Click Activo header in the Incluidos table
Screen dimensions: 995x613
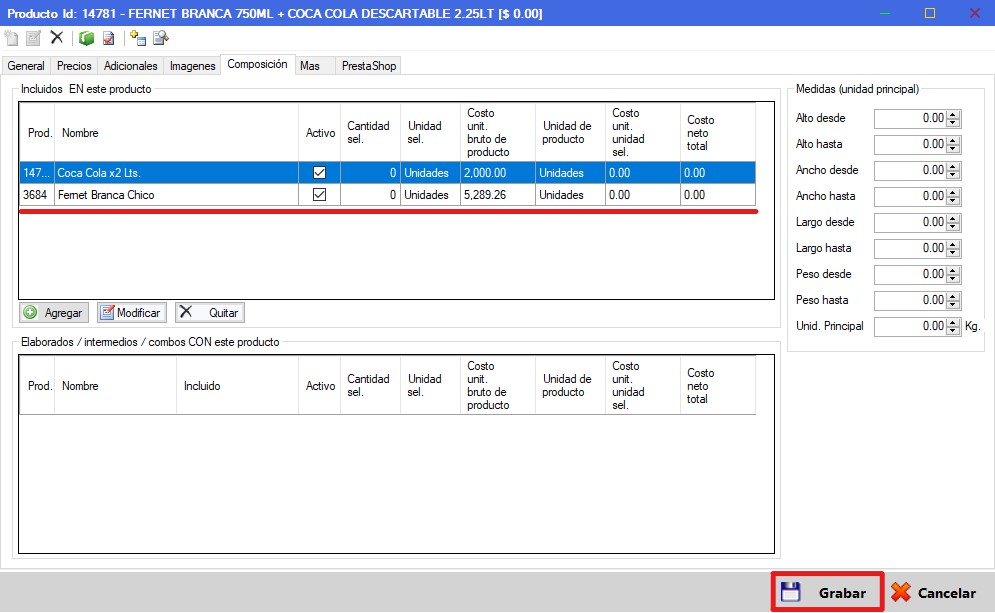320,133
